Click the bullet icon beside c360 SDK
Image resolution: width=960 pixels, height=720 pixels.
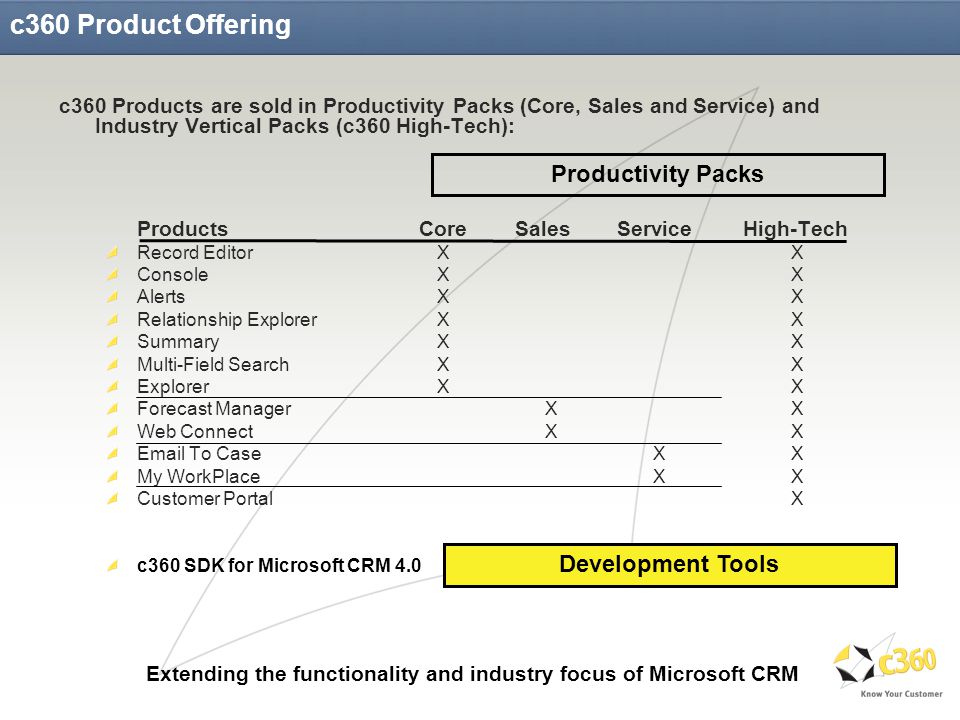click(113, 565)
